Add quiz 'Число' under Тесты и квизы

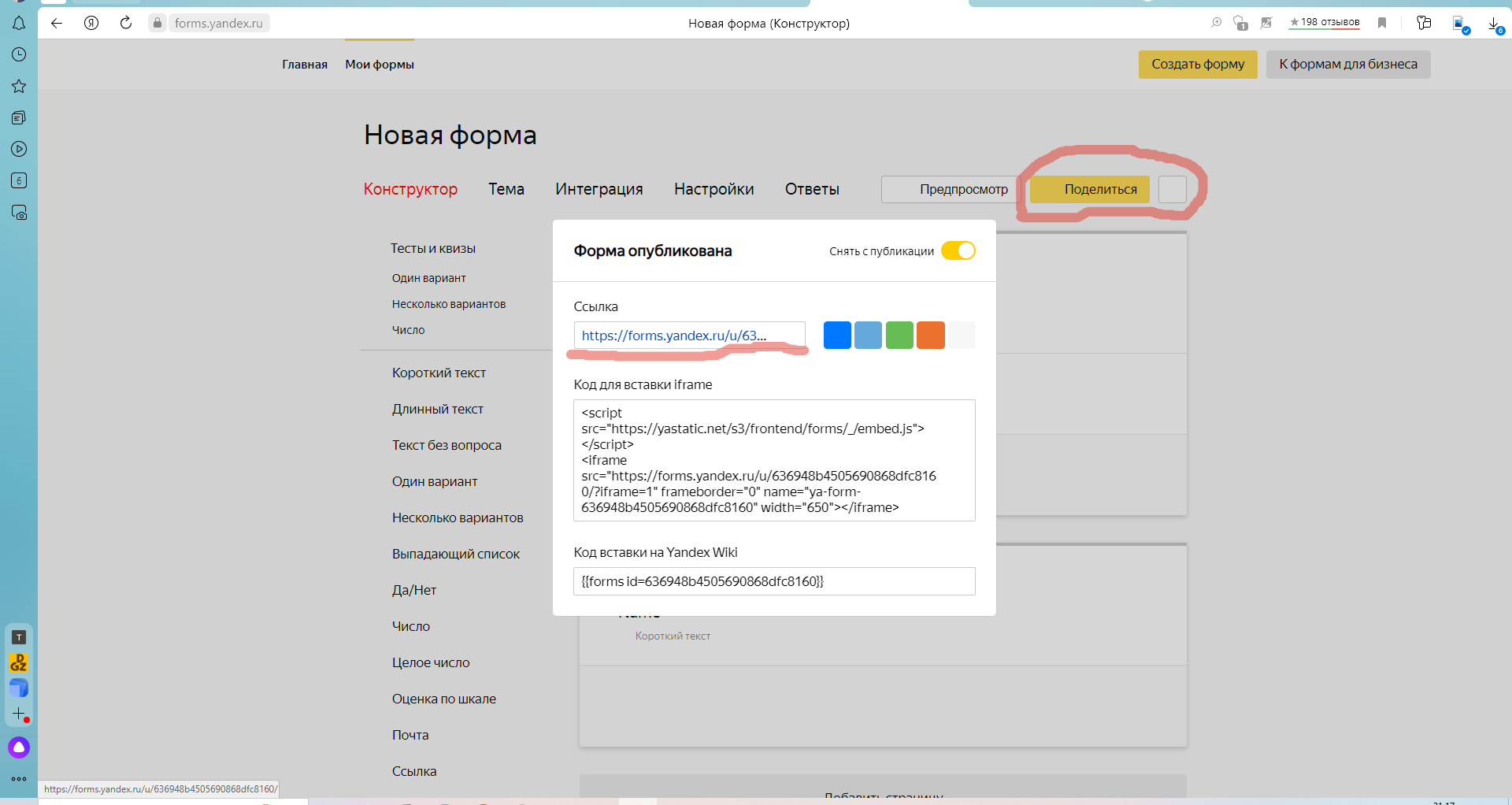409,330
